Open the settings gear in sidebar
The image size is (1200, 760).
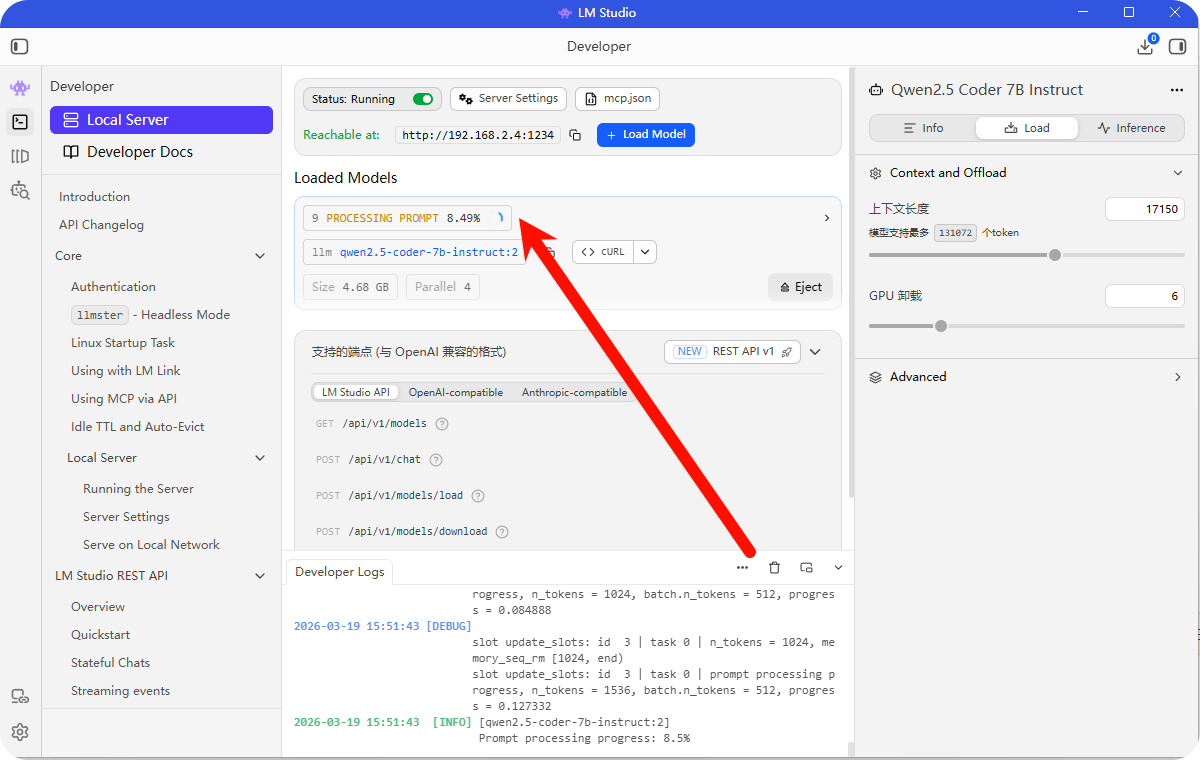coord(20,732)
